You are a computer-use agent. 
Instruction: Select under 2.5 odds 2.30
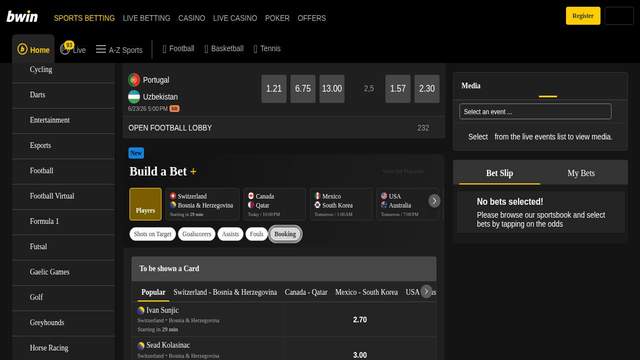[427, 89]
